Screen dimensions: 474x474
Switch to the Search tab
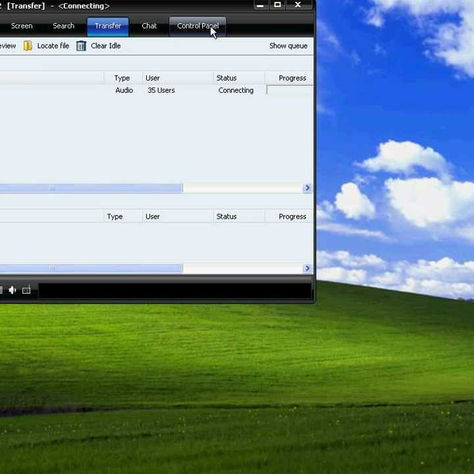click(63, 26)
